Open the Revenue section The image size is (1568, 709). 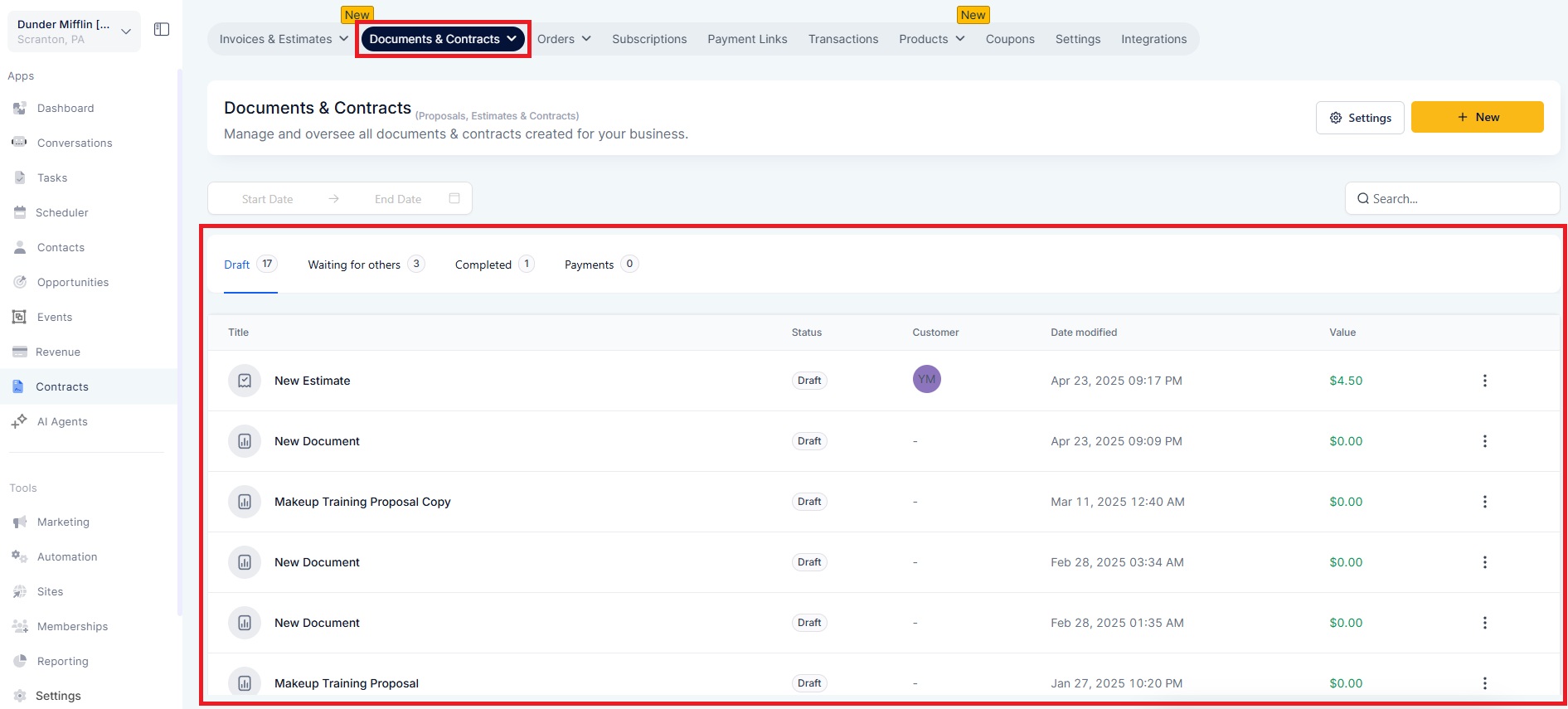click(57, 352)
